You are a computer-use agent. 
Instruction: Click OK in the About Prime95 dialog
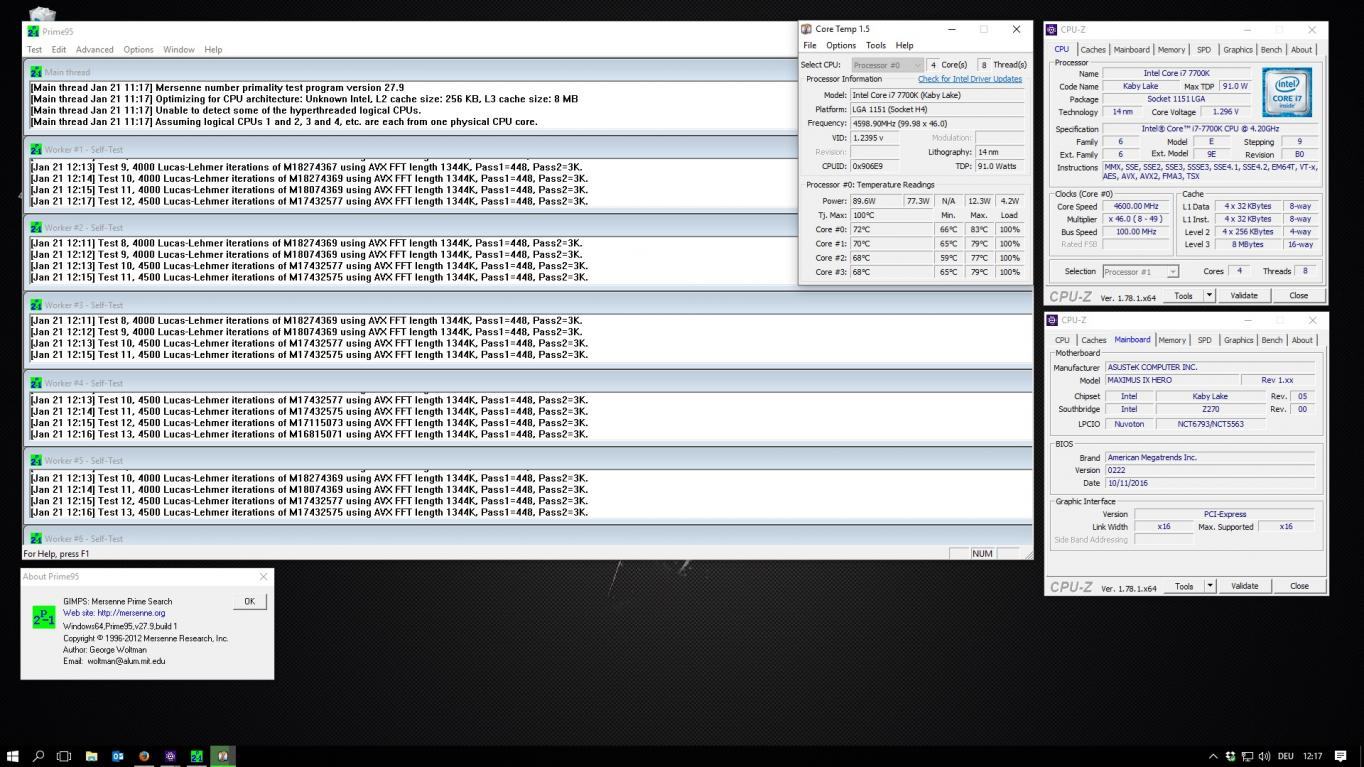click(x=249, y=601)
